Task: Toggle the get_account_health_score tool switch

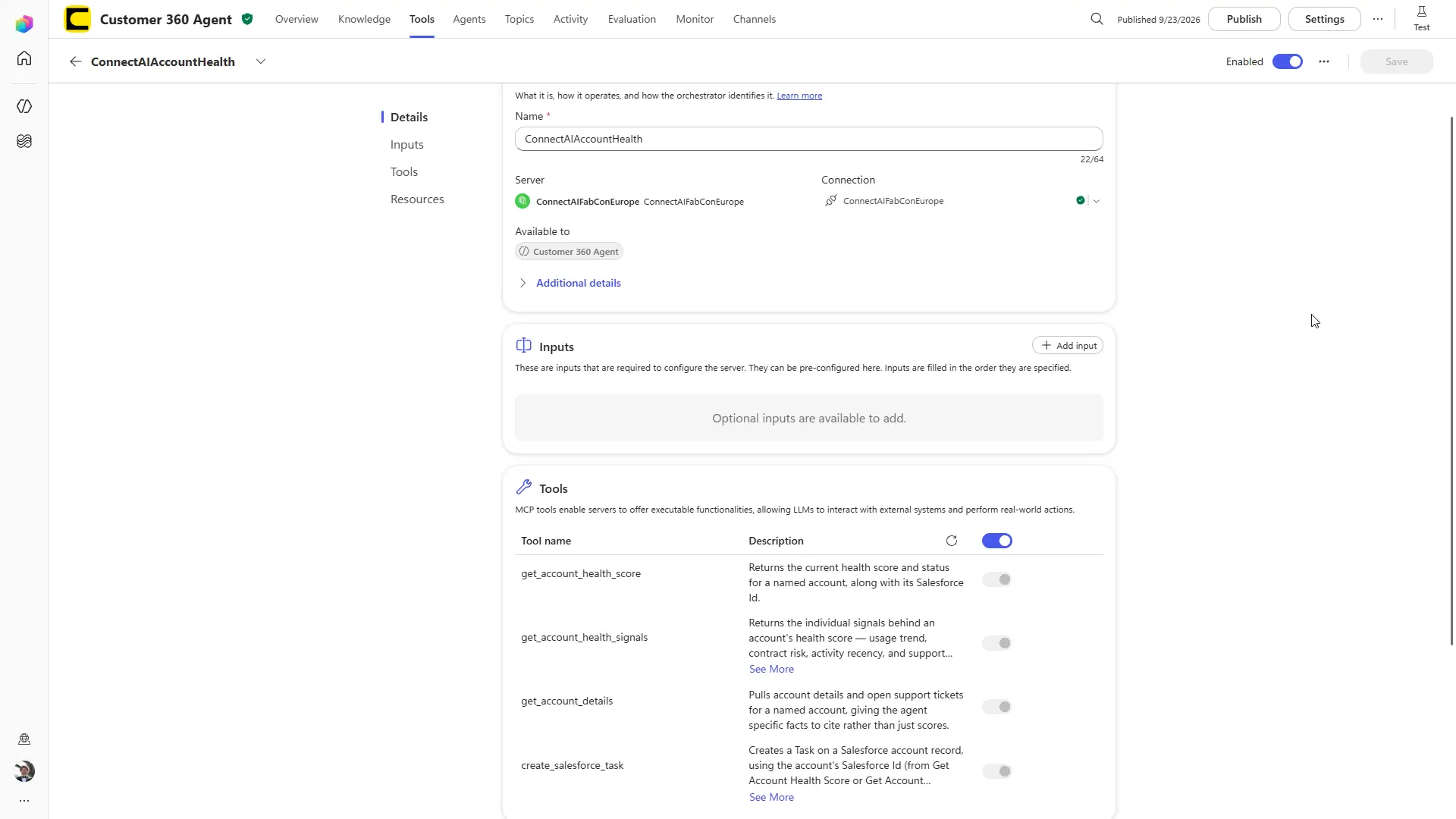Action: pyautogui.click(x=997, y=579)
